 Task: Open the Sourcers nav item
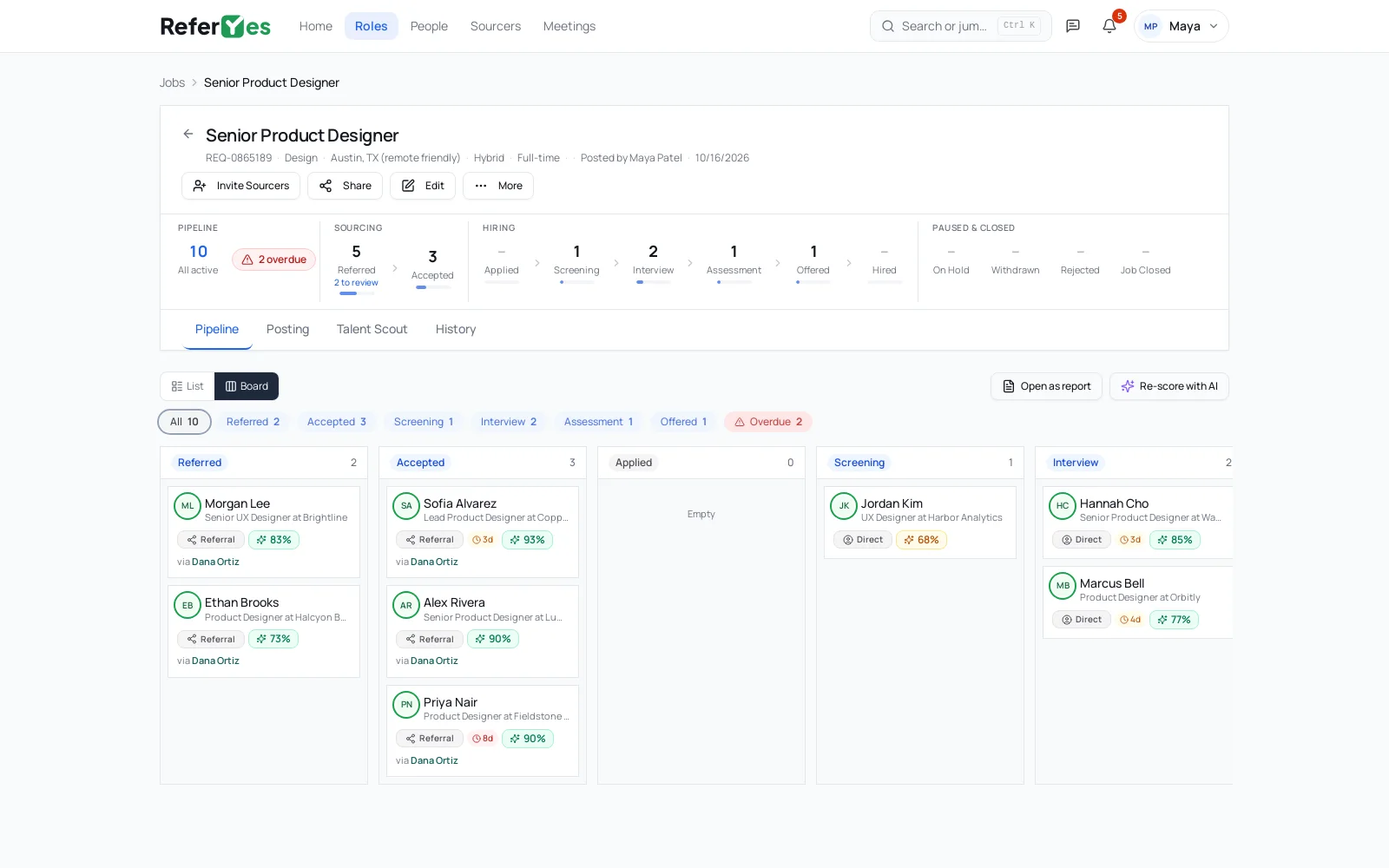(x=496, y=26)
